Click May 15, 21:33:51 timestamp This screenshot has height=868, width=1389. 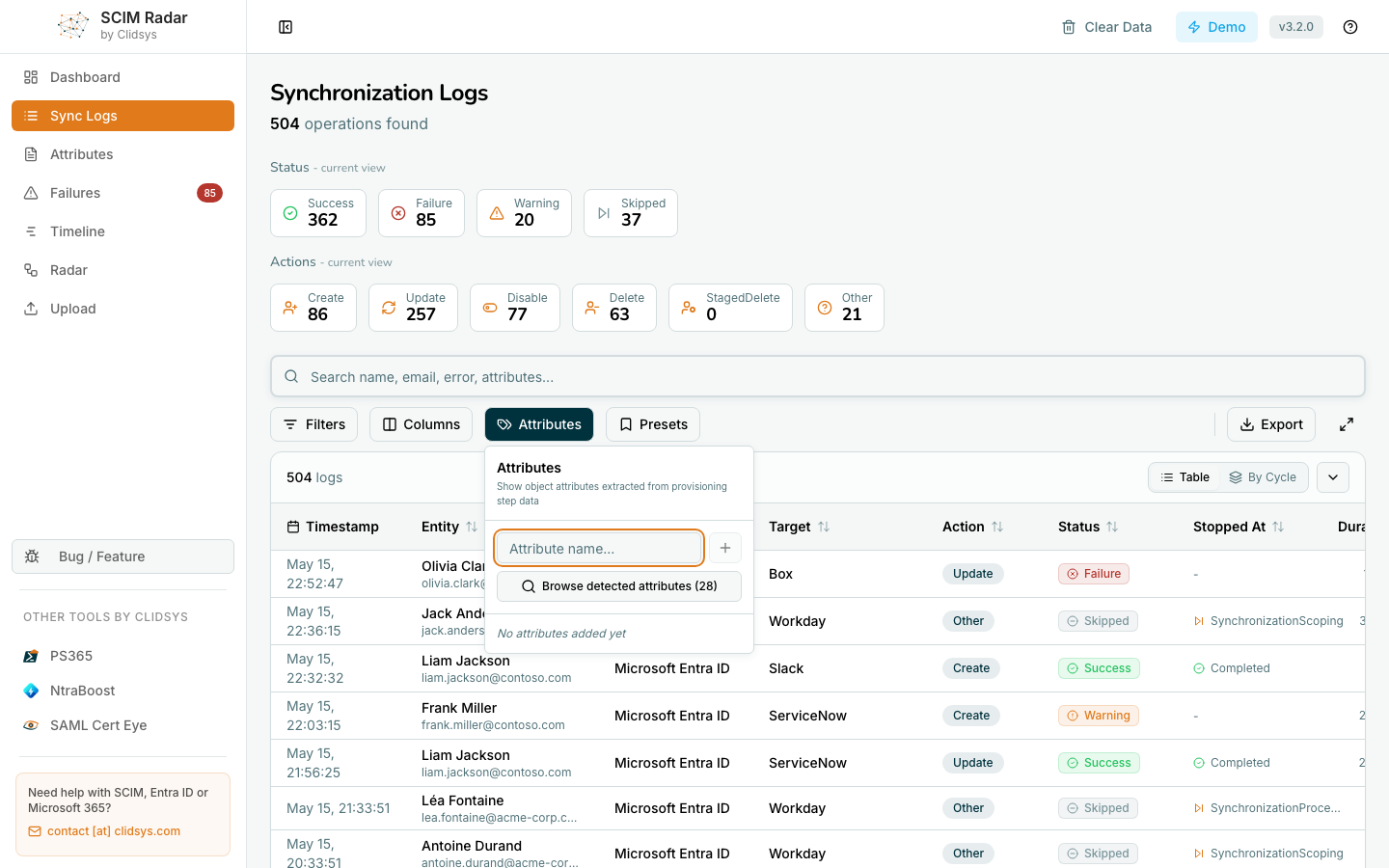pos(339,808)
